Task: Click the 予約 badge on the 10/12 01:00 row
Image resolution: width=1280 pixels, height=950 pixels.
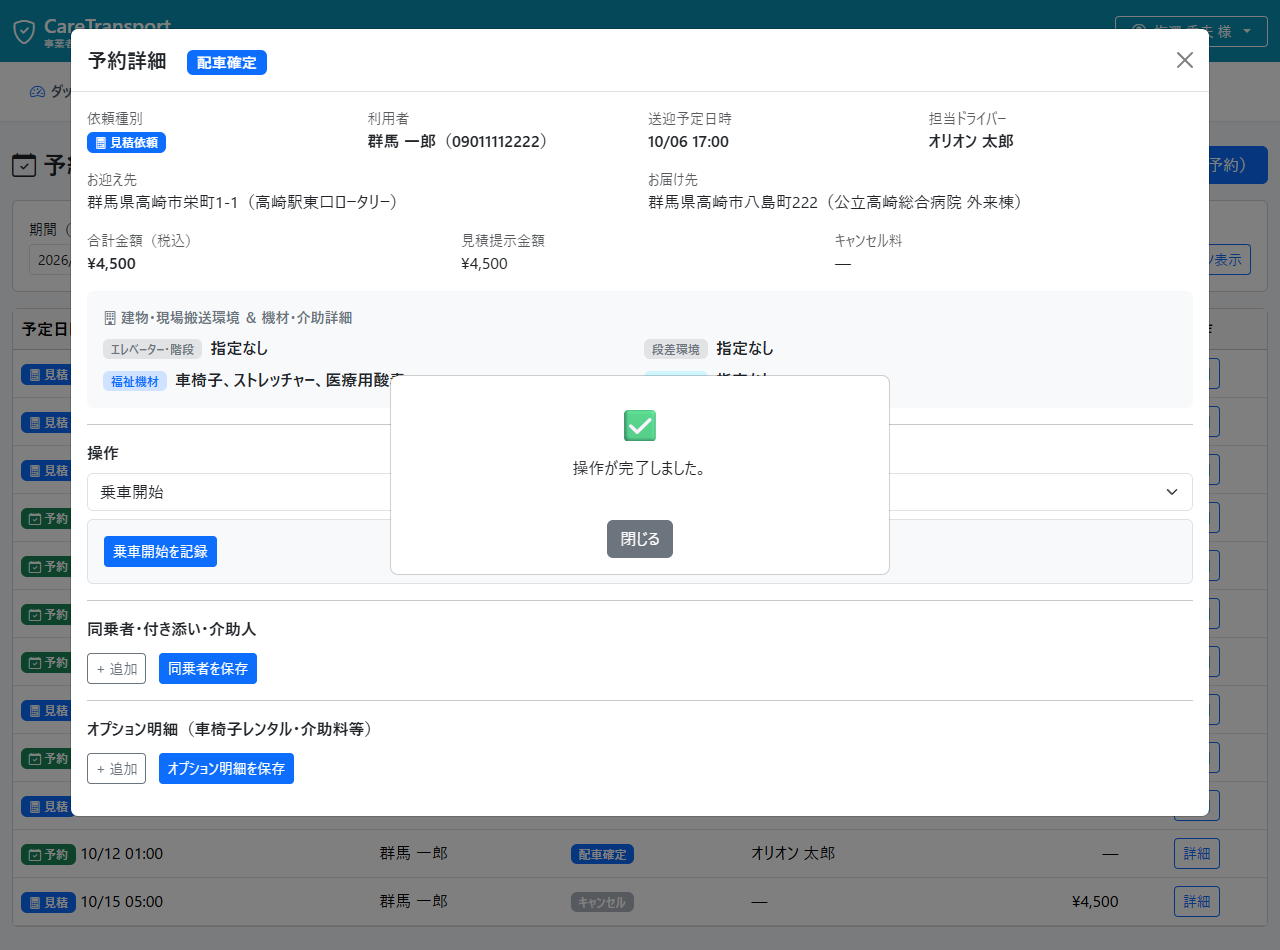Action: [x=48, y=854]
